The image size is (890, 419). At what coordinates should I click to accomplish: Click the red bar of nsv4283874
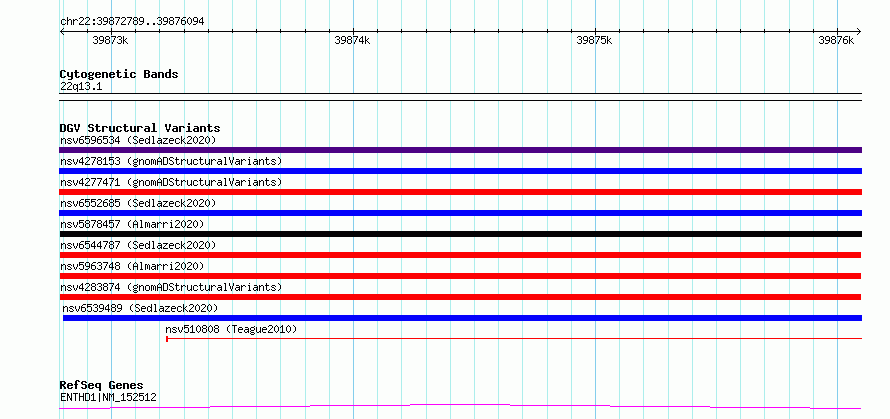(x=460, y=297)
